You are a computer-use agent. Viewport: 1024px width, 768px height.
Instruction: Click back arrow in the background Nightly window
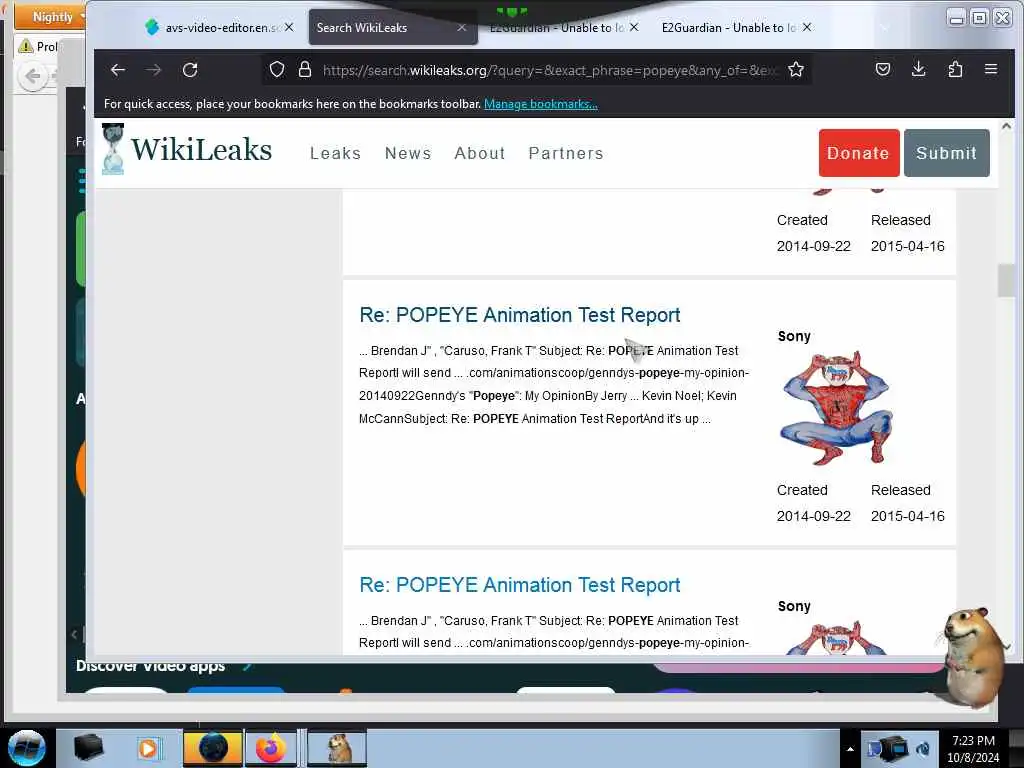[x=33, y=77]
